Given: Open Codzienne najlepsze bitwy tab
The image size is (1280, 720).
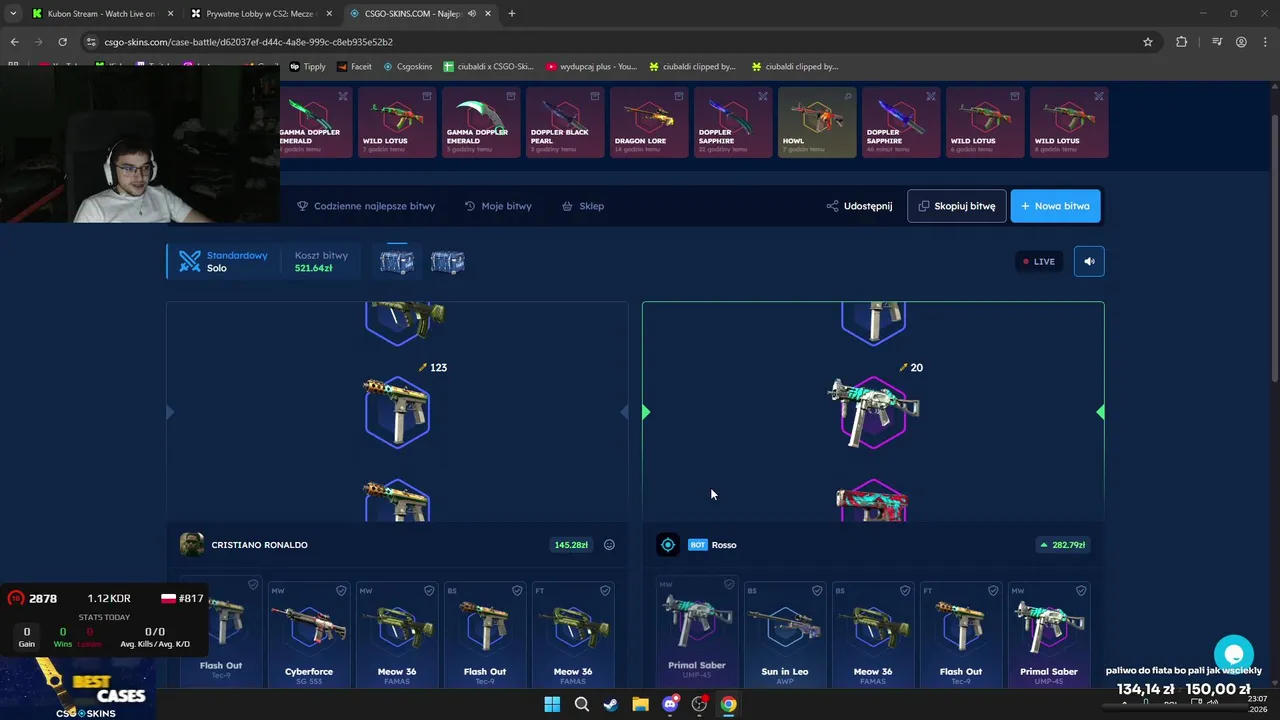Looking at the screenshot, I should point(366,206).
